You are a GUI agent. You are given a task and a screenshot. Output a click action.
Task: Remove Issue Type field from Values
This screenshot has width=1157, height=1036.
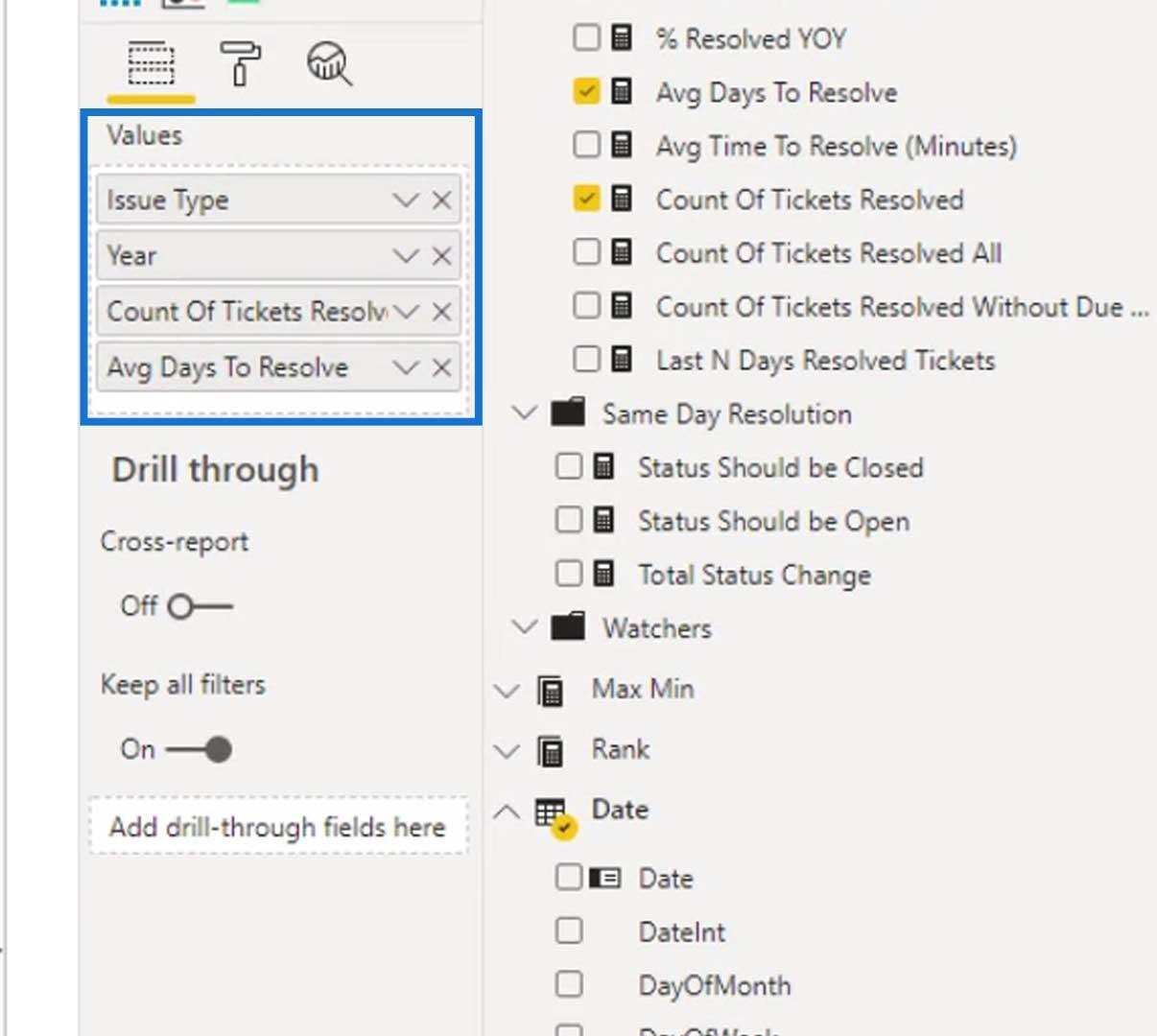click(x=441, y=200)
